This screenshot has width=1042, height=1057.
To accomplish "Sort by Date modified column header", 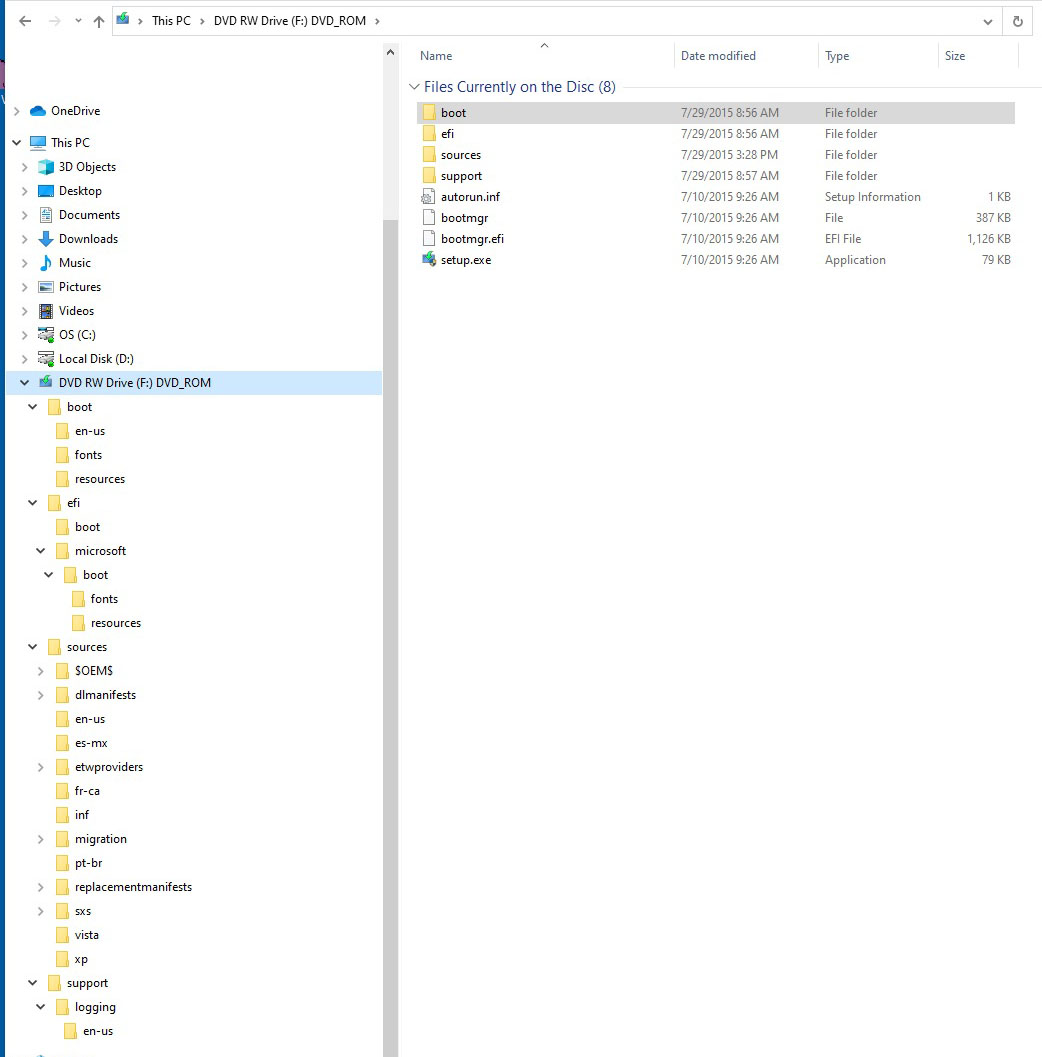I will coord(718,56).
